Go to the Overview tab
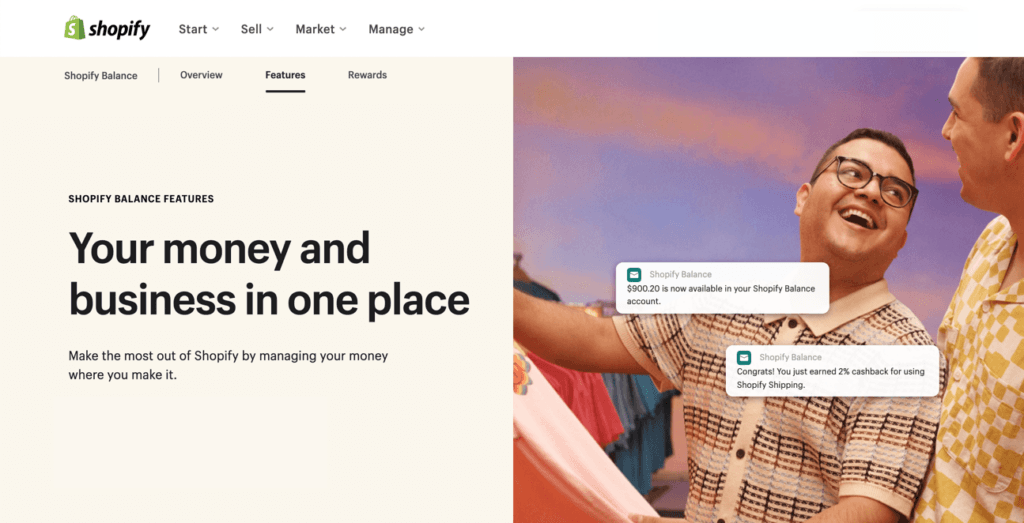This screenshot has width=1024, height=523. 201,75
